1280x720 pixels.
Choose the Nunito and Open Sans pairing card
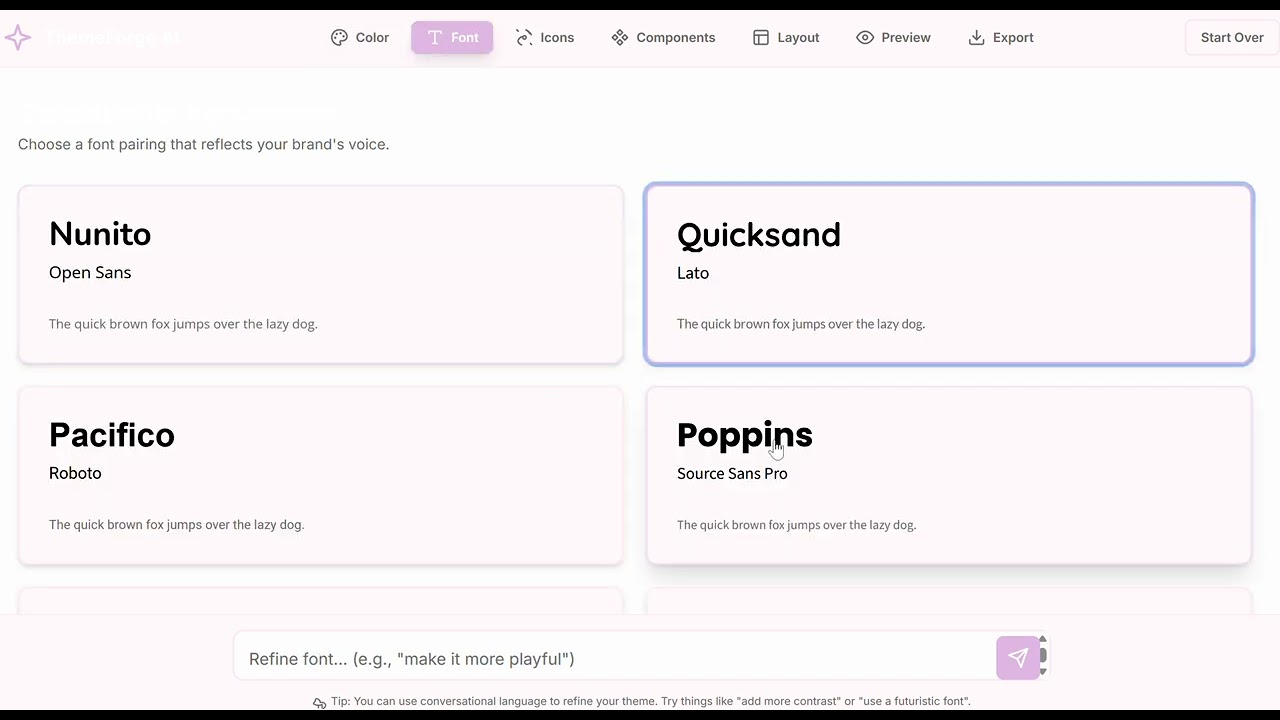point(321,274)
